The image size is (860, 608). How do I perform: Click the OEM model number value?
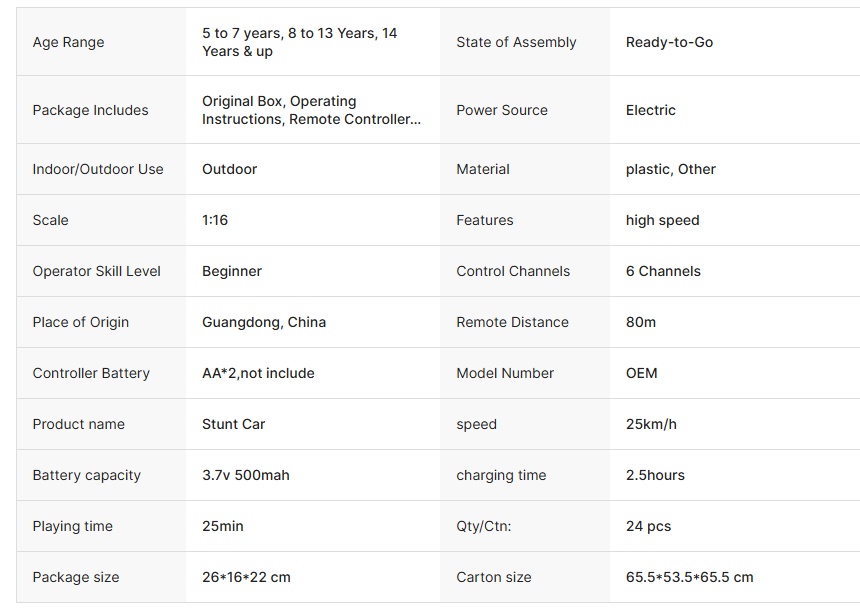(641, 373)
